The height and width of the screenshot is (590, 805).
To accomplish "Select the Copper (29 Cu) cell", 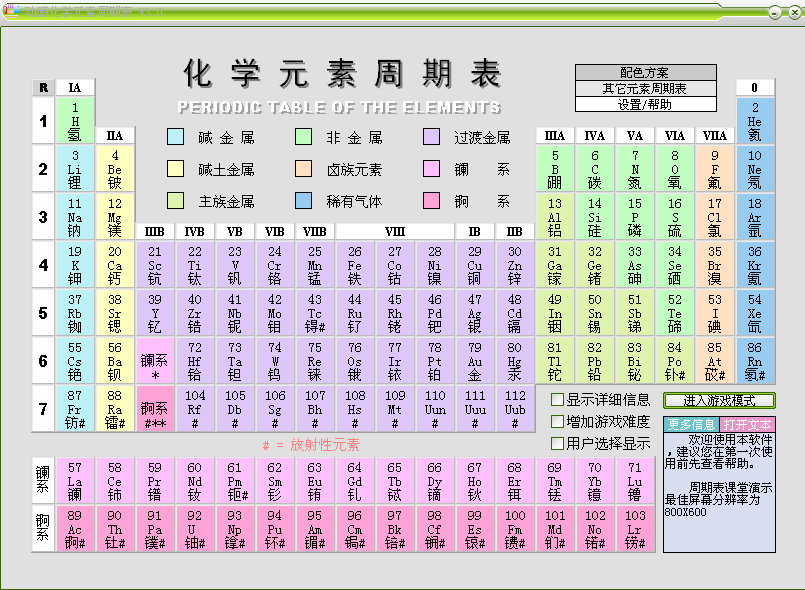I will [475, 265].
